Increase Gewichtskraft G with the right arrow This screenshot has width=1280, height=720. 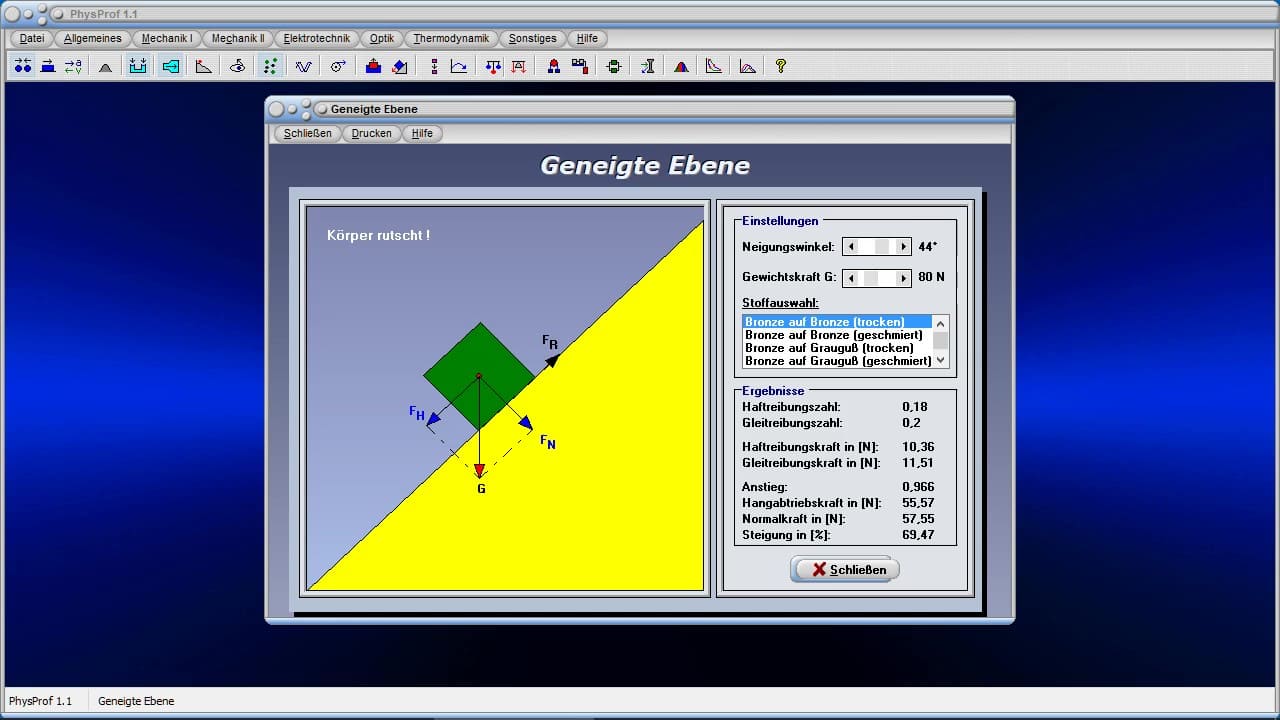(903, 278)
